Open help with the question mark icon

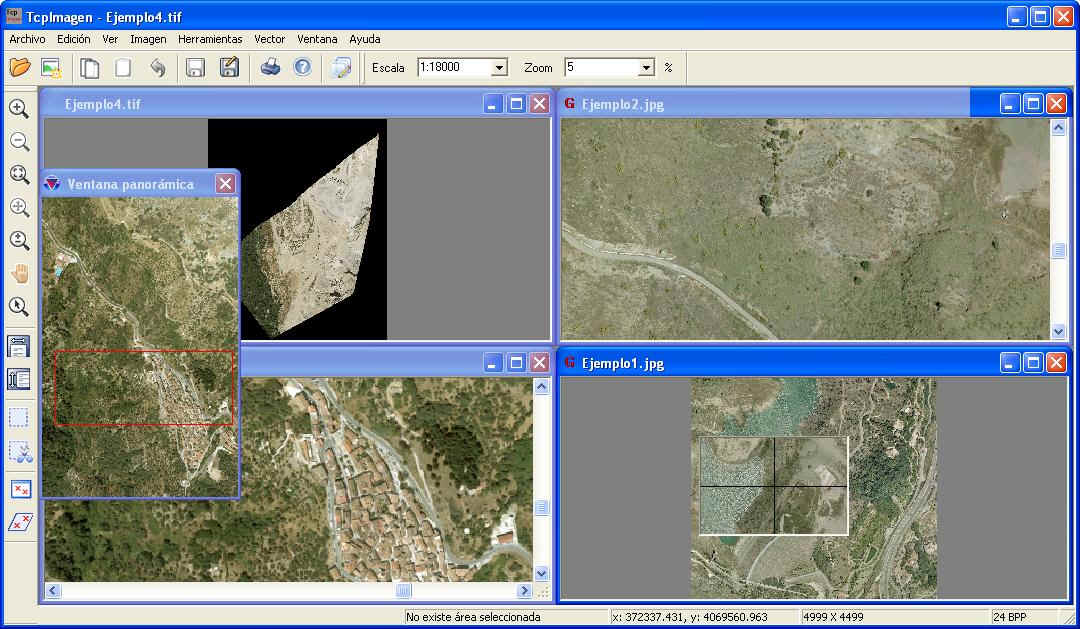[302, 68]
